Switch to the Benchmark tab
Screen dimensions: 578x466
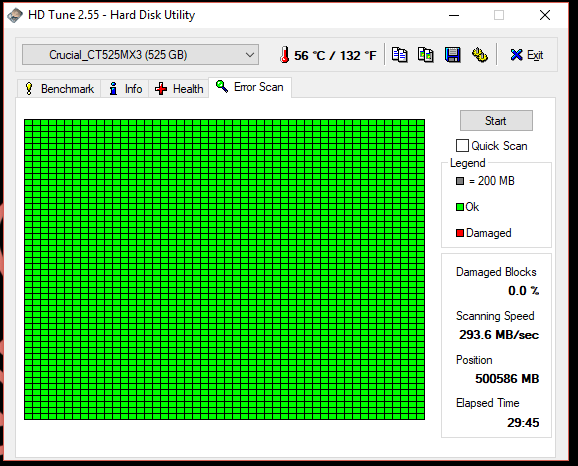click(59, 89)
